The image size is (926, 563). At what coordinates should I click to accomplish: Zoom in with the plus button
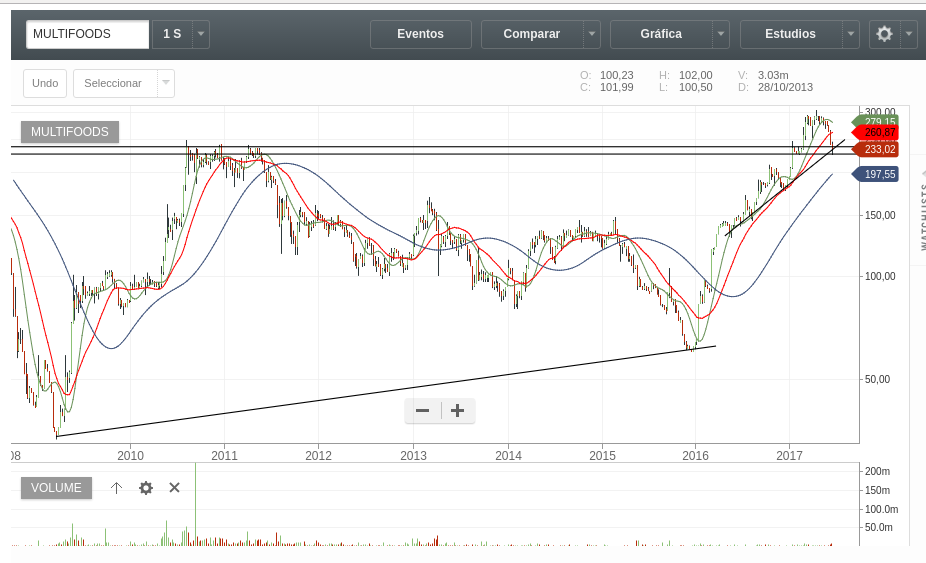pos(458,411)
